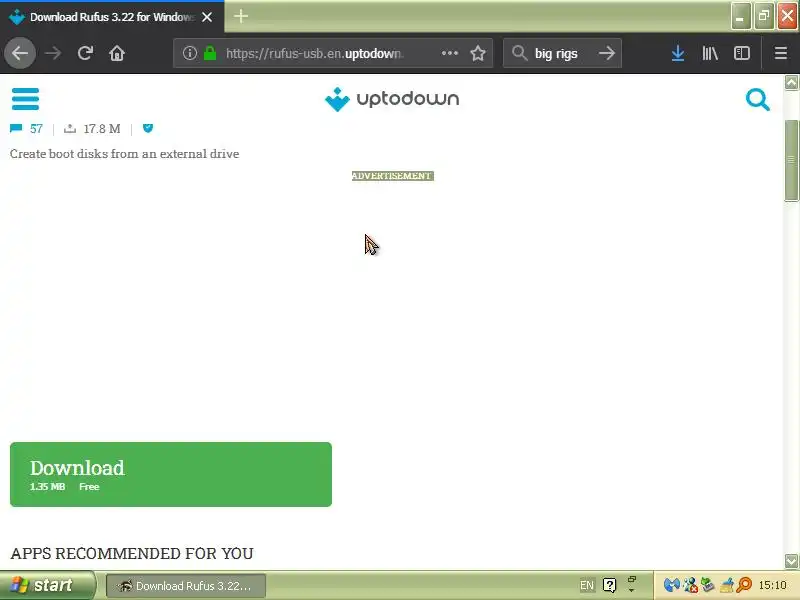Open Uptodown site search magnifier
This screenshot has width=800, height=600.
click(x=758, y=99)
